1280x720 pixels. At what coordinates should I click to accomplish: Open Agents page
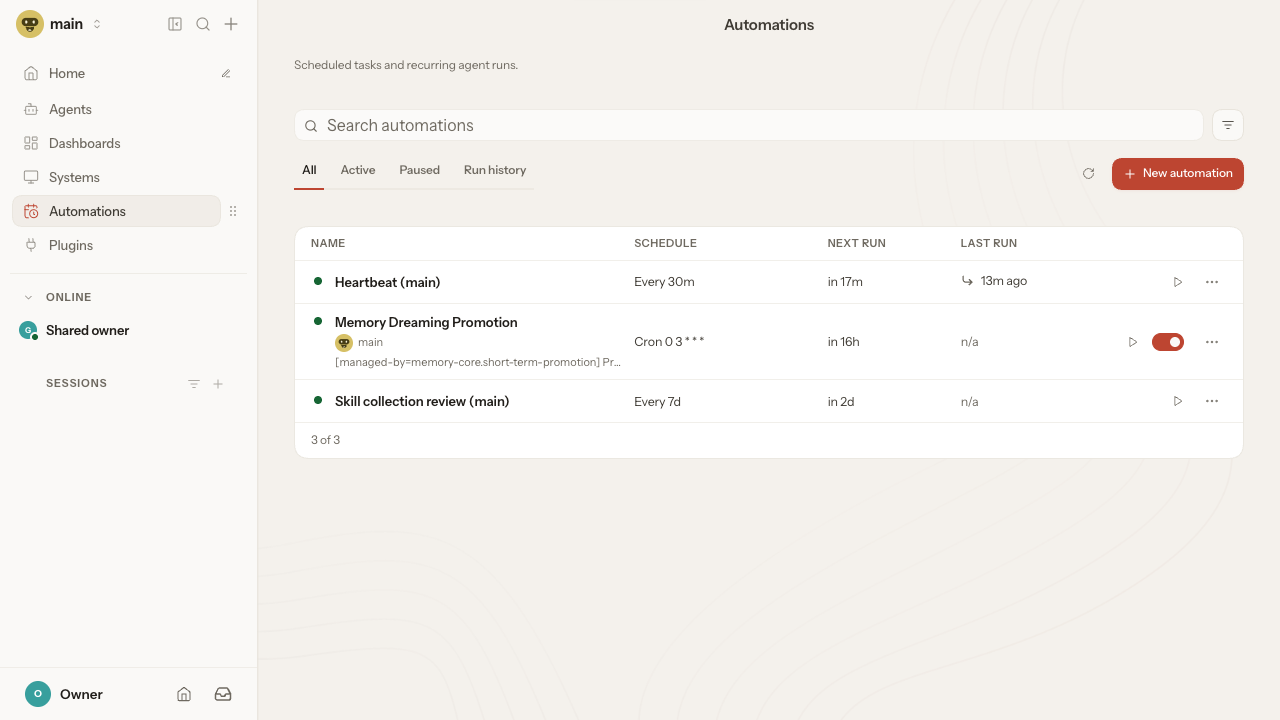116,109
